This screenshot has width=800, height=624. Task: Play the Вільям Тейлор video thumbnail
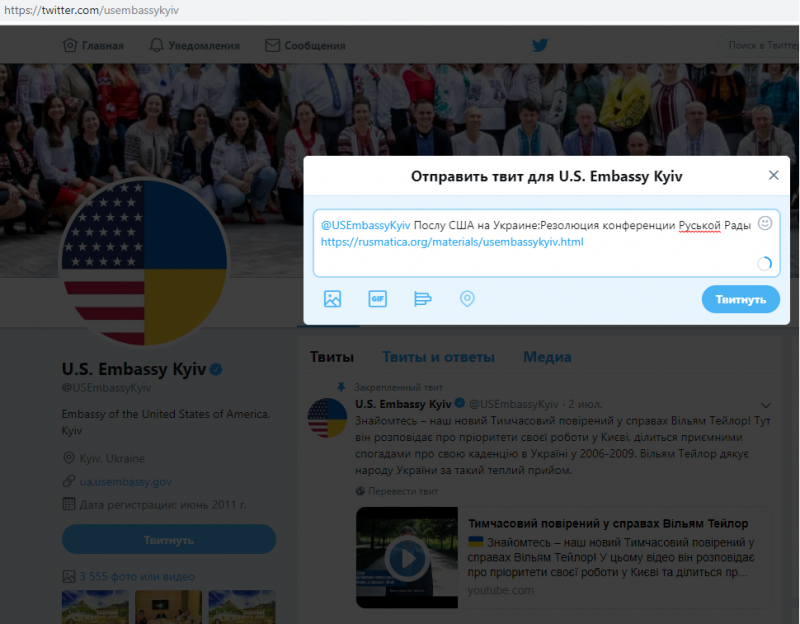tap(407, 558)
